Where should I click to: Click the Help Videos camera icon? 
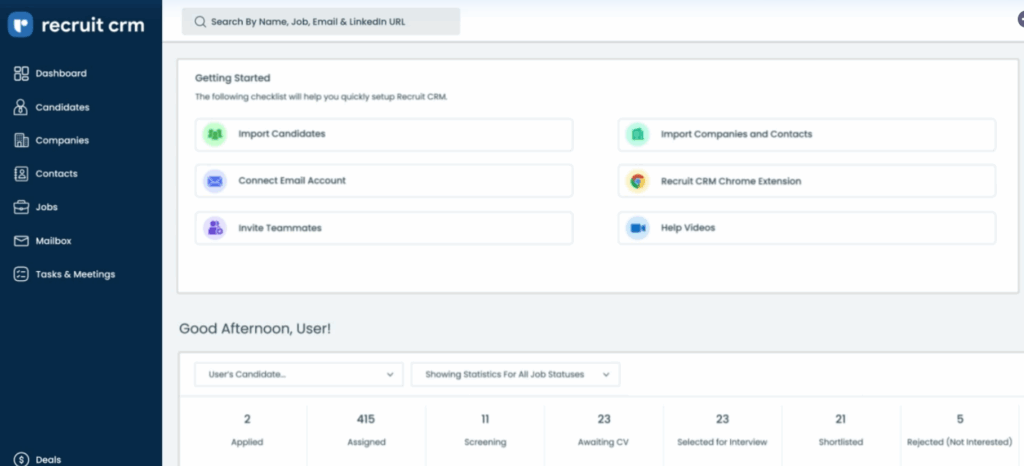(637, 228)
